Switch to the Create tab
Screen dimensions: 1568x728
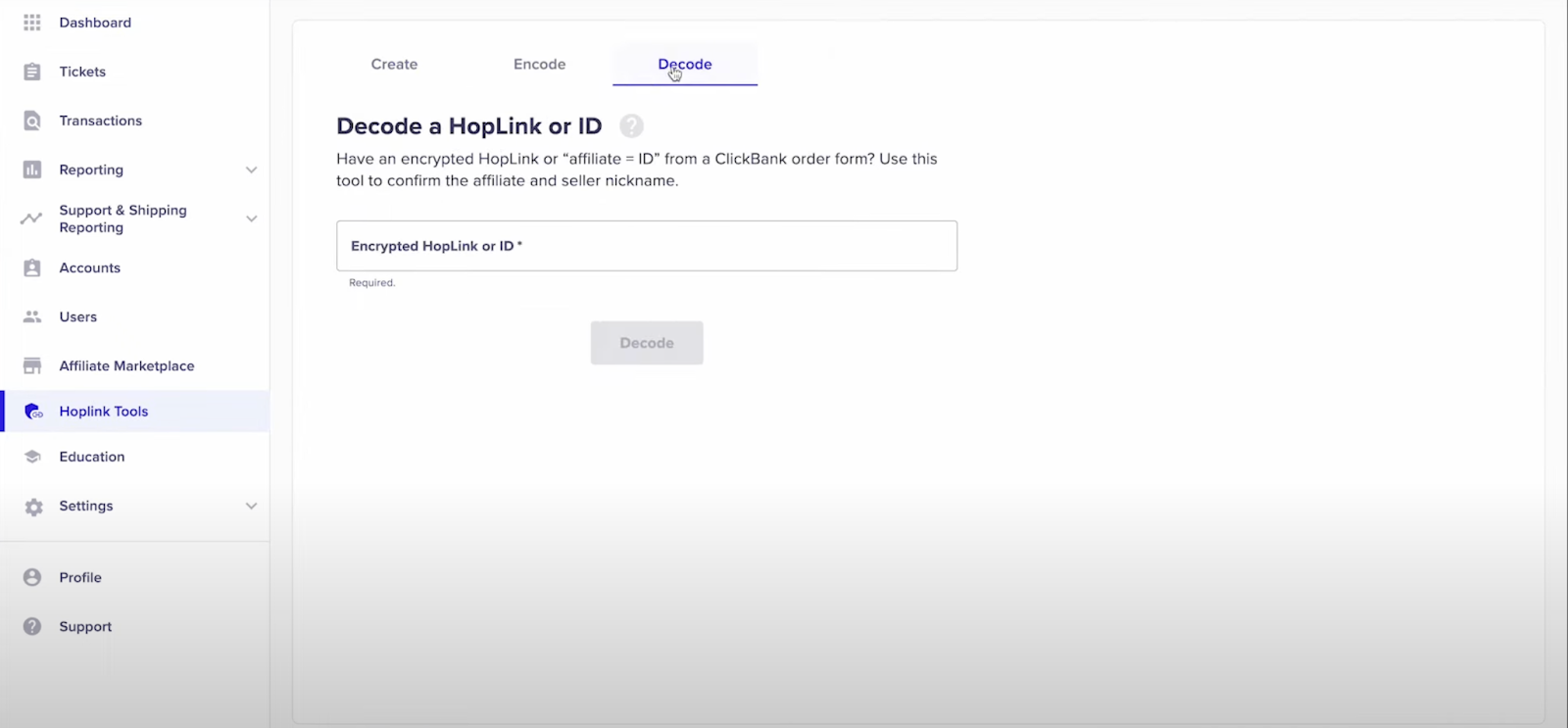(x=394, y=64)
